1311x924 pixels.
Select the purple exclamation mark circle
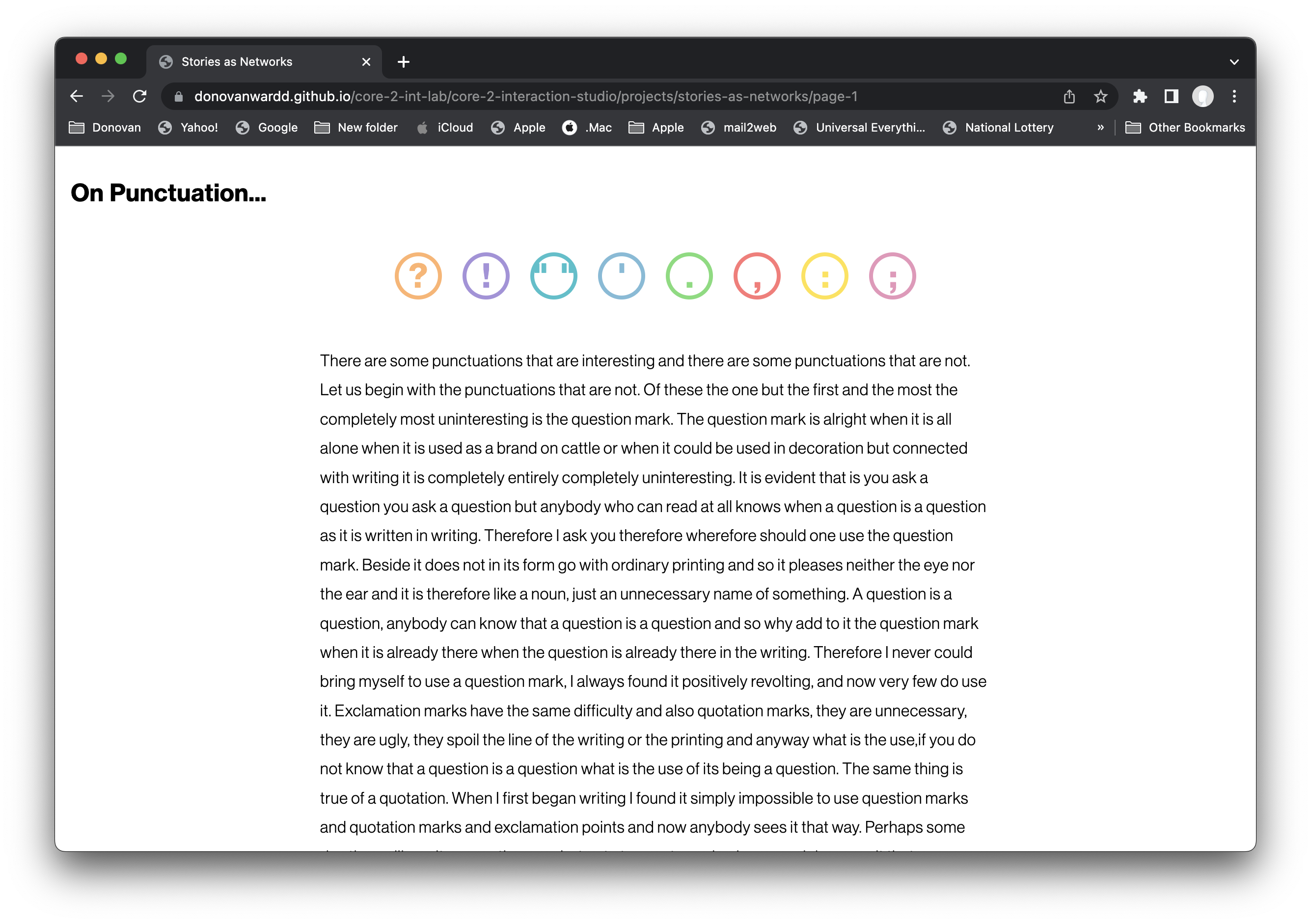486,276
